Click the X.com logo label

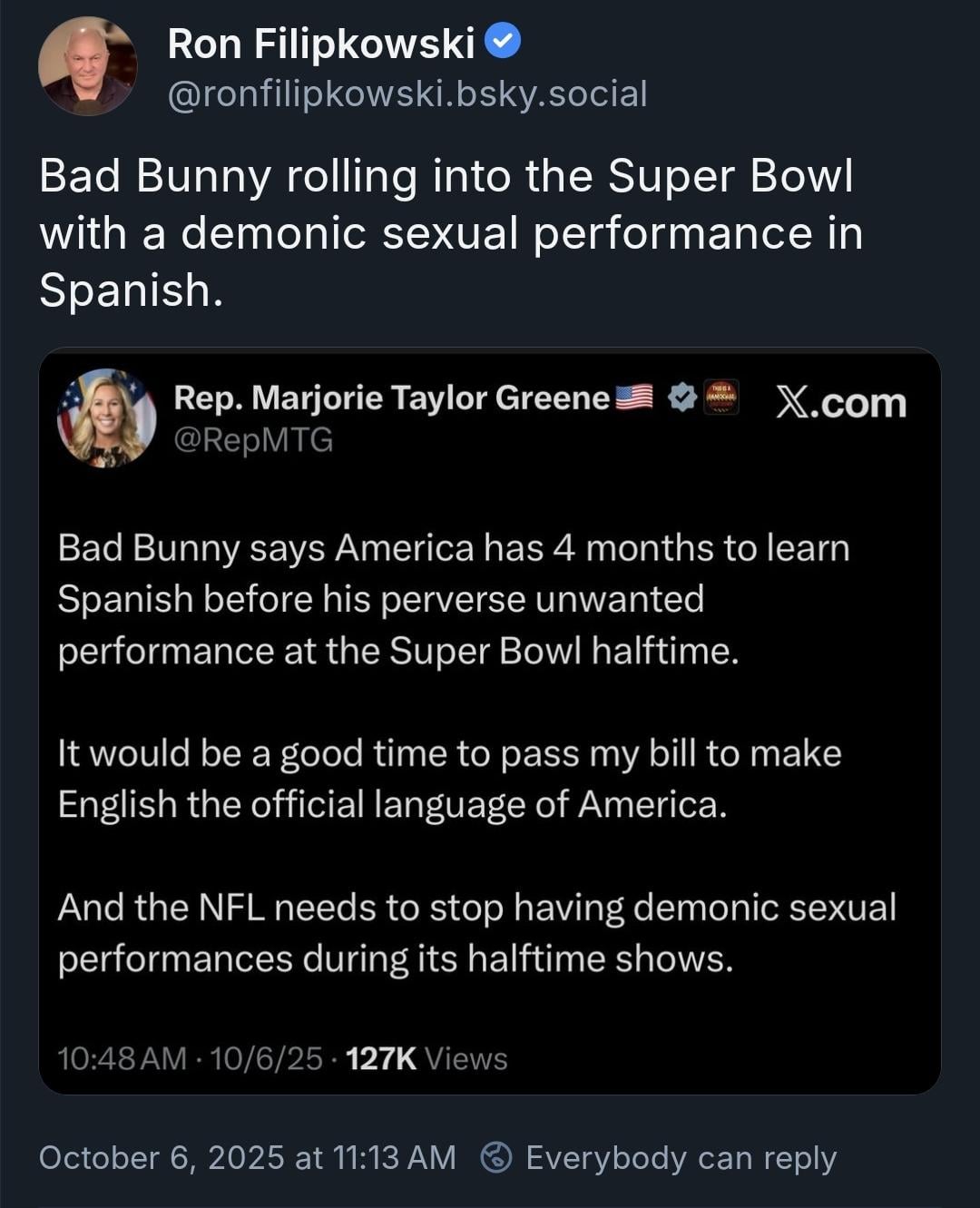840,403
